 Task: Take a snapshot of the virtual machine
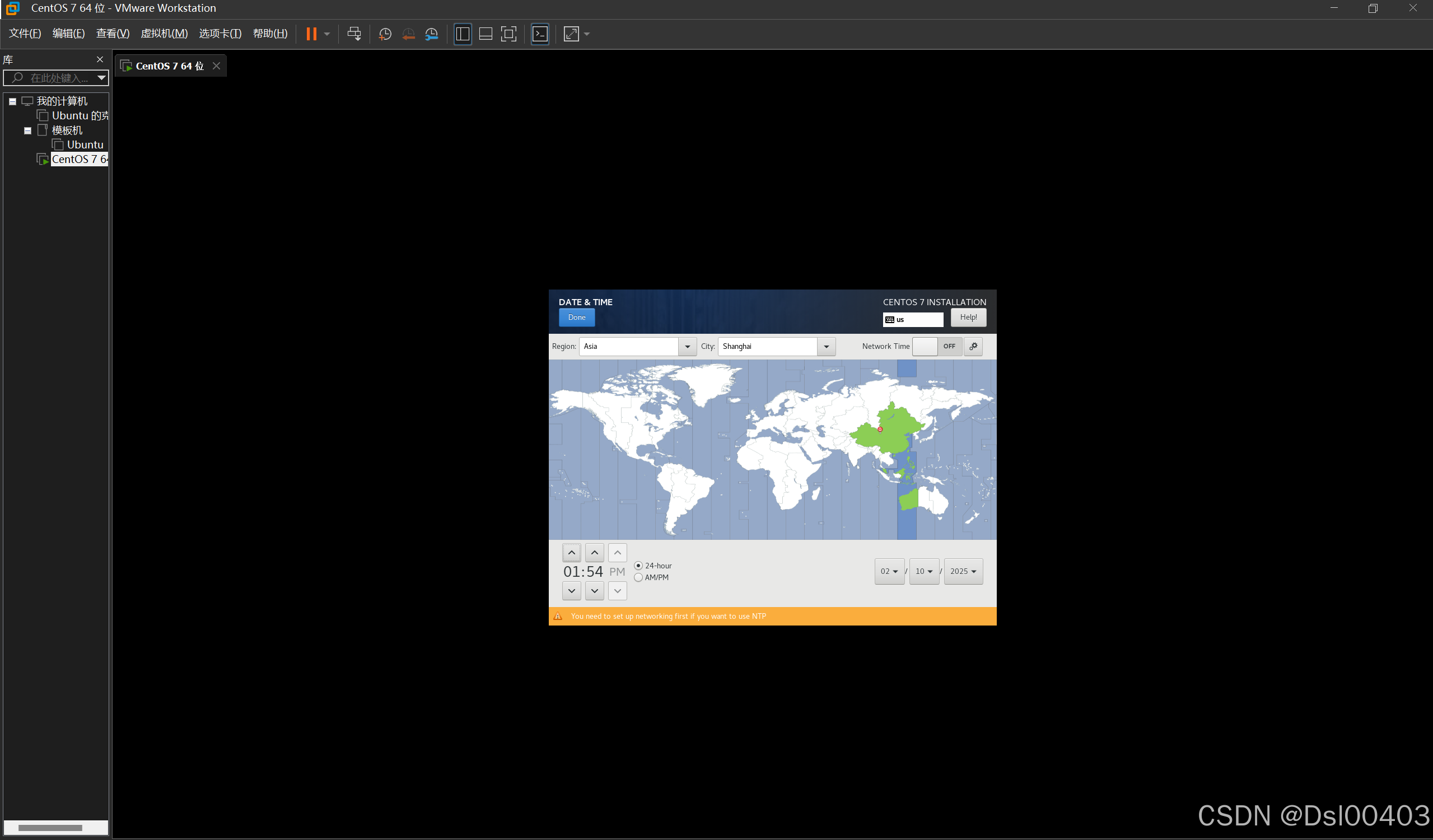point(385,34)
